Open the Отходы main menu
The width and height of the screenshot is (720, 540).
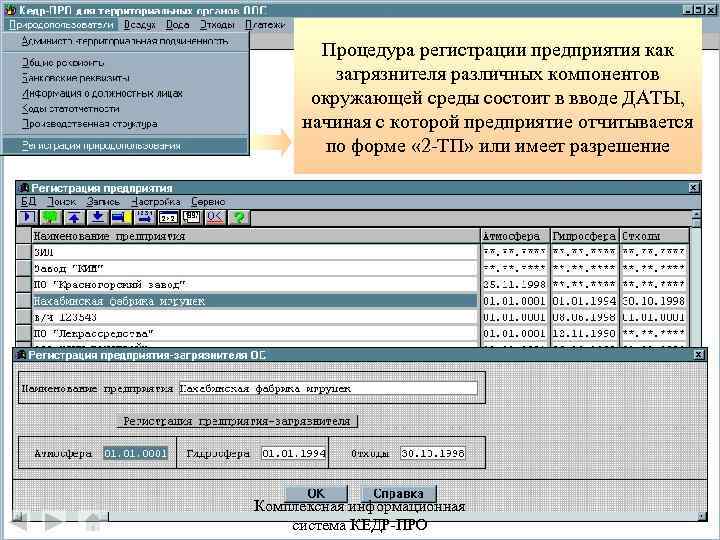pos(217,25)
